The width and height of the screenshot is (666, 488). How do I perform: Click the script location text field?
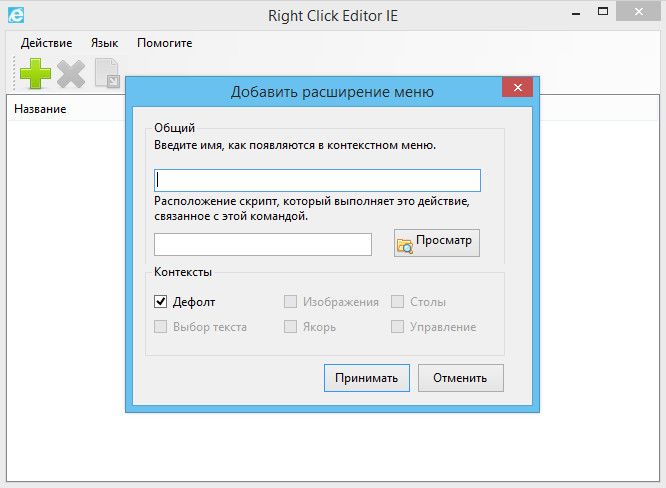(263, 244)
